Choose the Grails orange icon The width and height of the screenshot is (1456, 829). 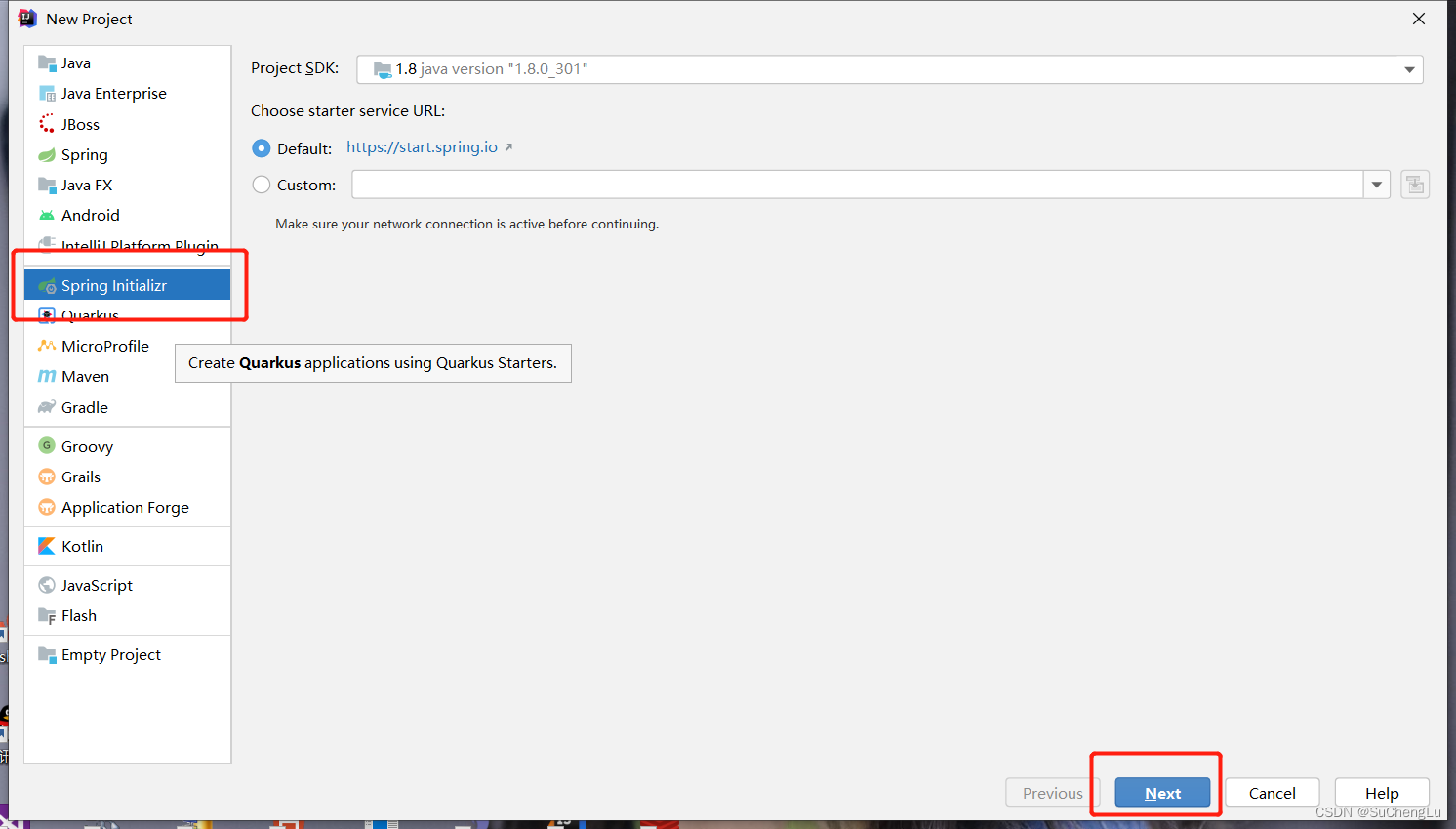click(47, 477)
